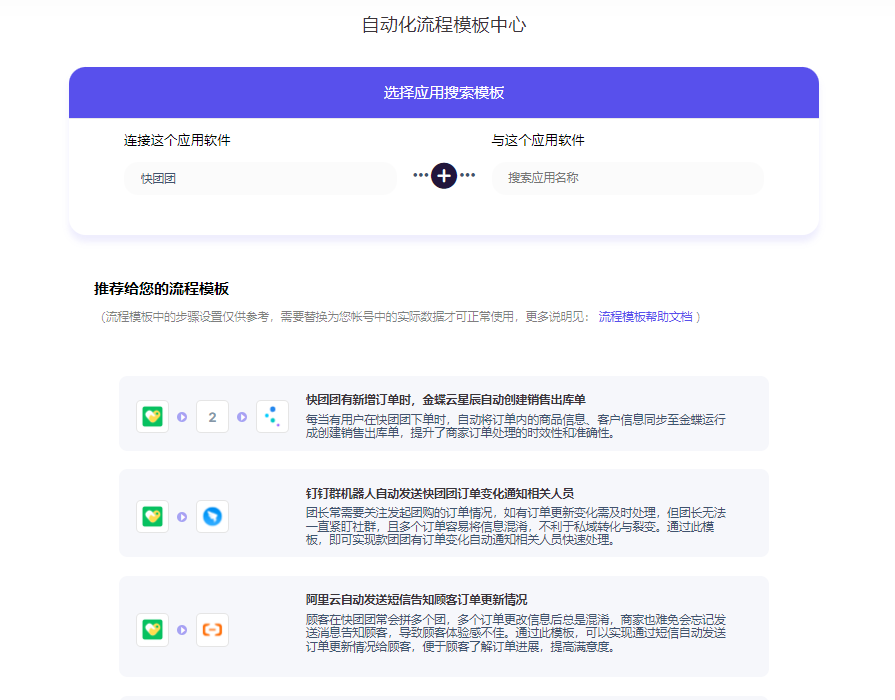Click the purple arrow in the 阿里云 row

[182, 630]
